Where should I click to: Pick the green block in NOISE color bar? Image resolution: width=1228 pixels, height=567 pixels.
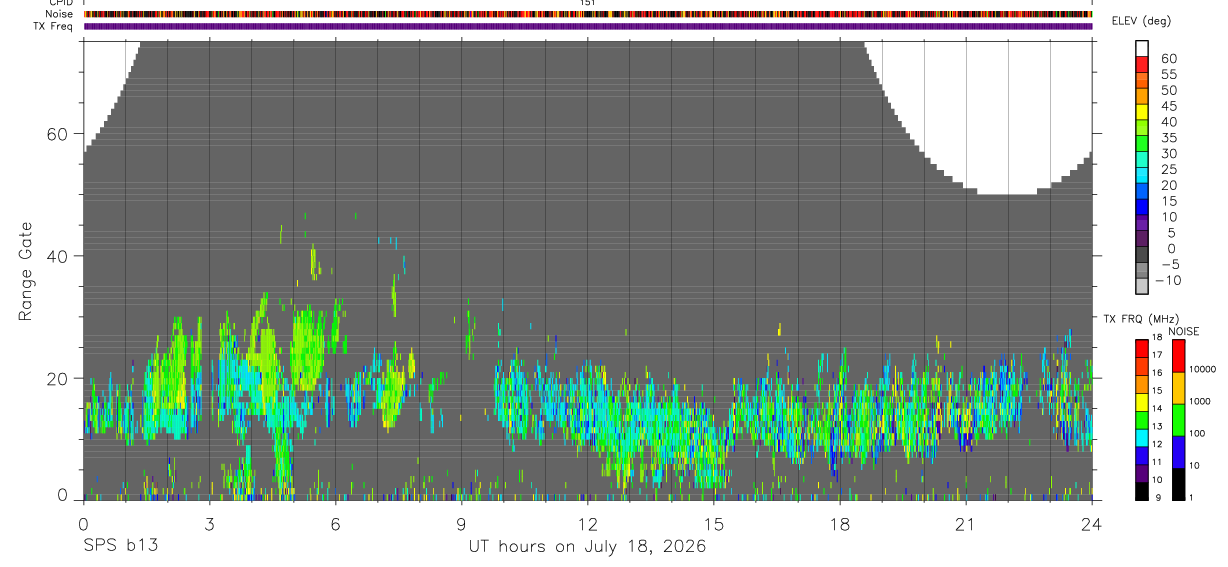pyautogui.click(x=1178, y=420)
